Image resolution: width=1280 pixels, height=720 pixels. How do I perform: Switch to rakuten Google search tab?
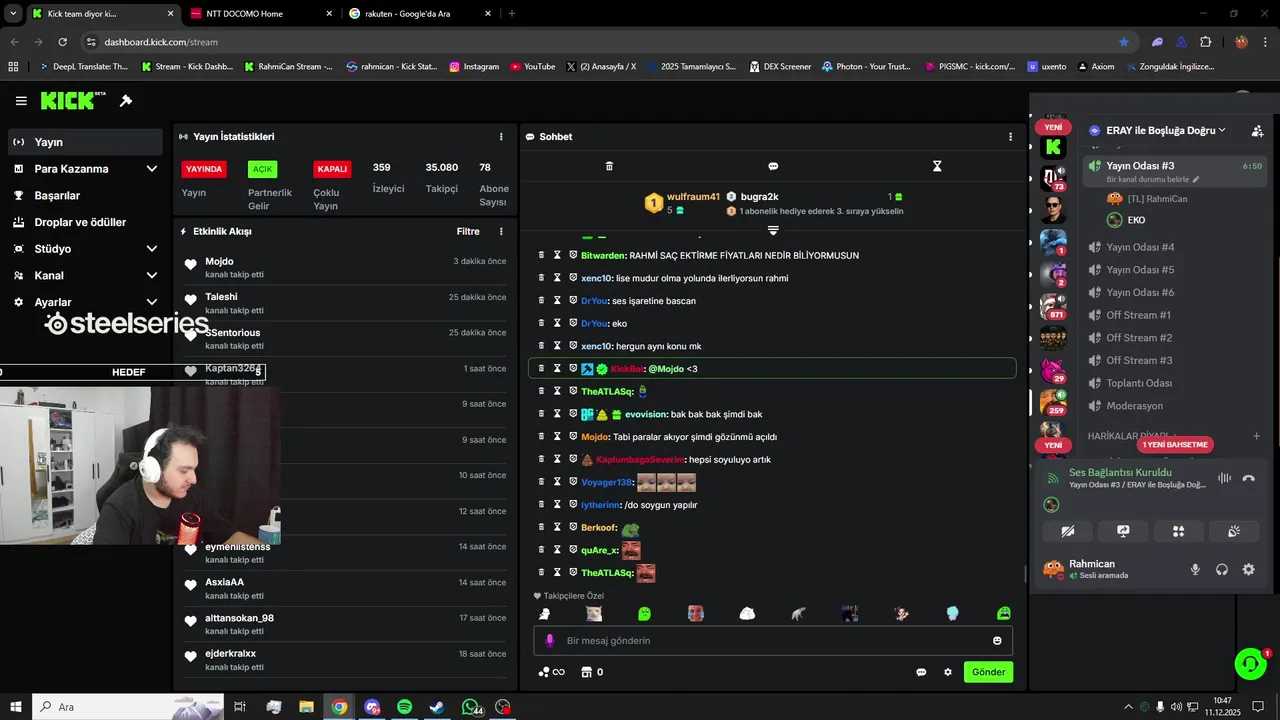point(420,14)
